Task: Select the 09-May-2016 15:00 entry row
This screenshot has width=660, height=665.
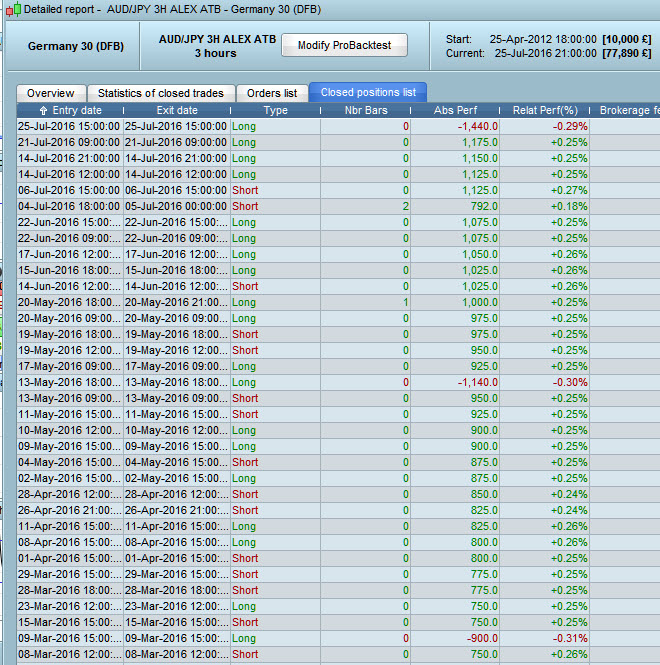Action: [338, 446]
